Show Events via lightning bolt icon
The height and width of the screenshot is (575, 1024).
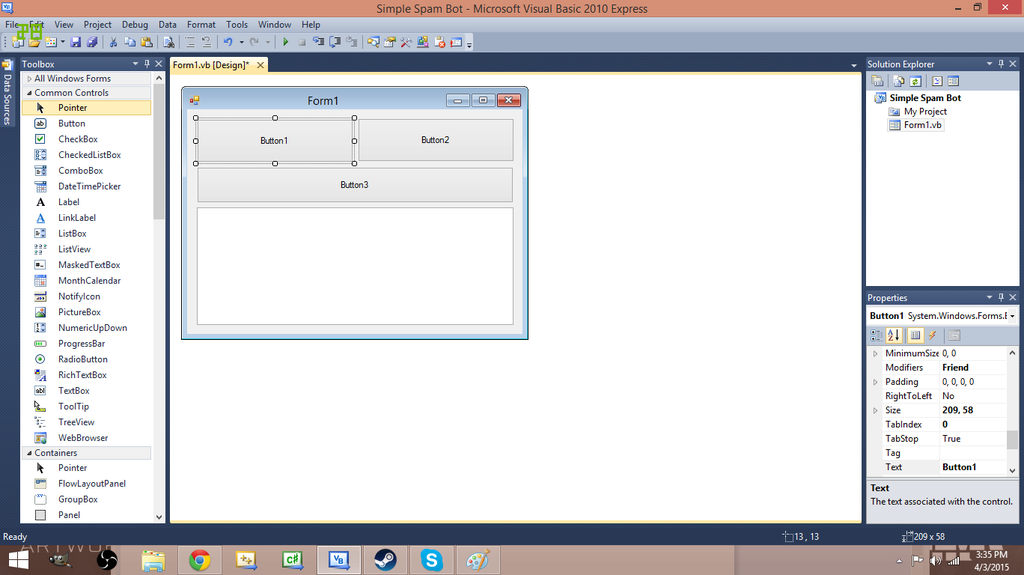pyautogui.click(x=933, y=335)
